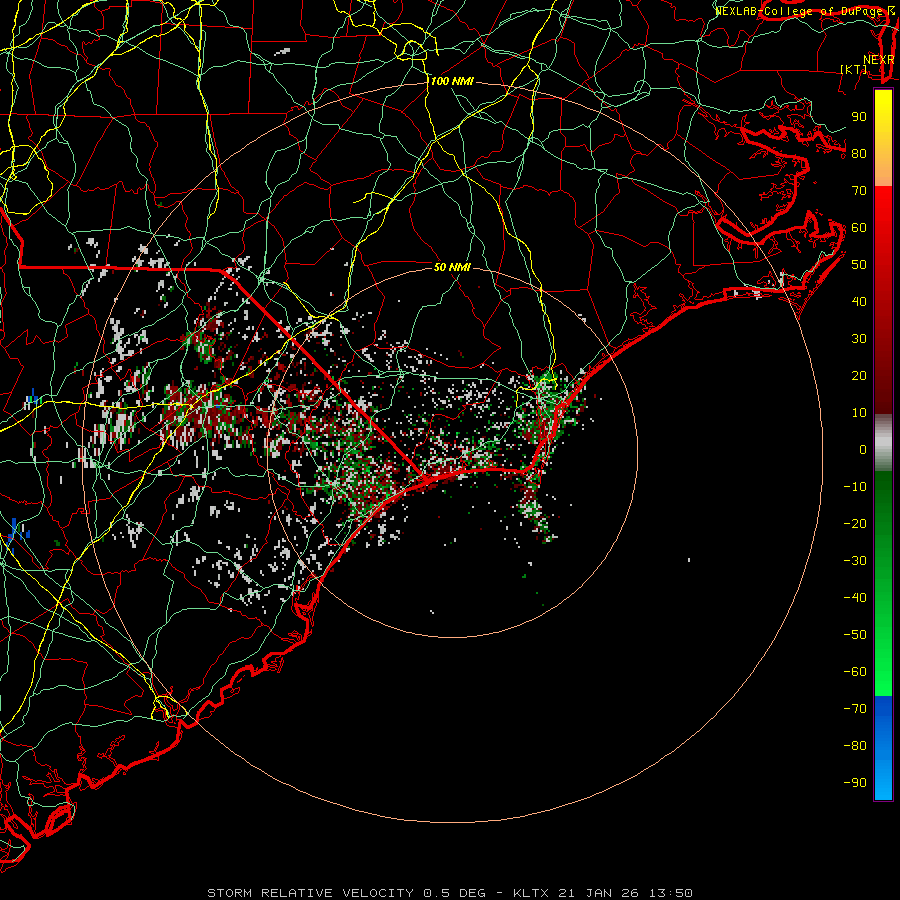
Task: Click the positive 60 knots scale label
Action: [859, 227]
